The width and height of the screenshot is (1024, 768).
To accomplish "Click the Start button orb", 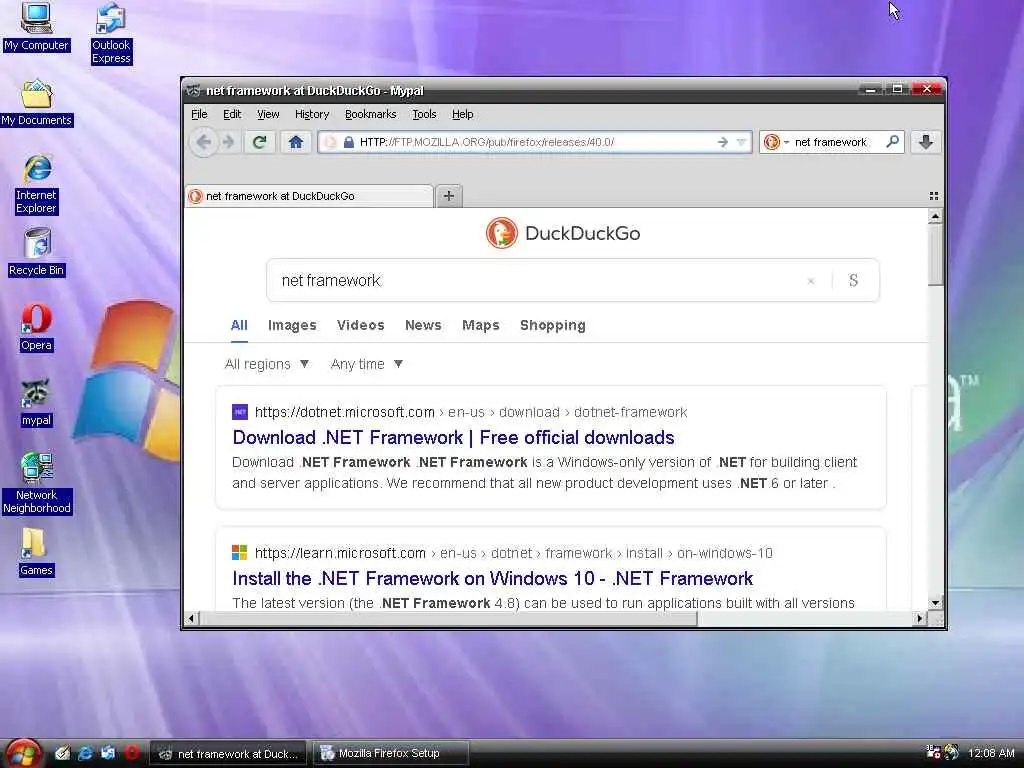I will tap(22, 753).
